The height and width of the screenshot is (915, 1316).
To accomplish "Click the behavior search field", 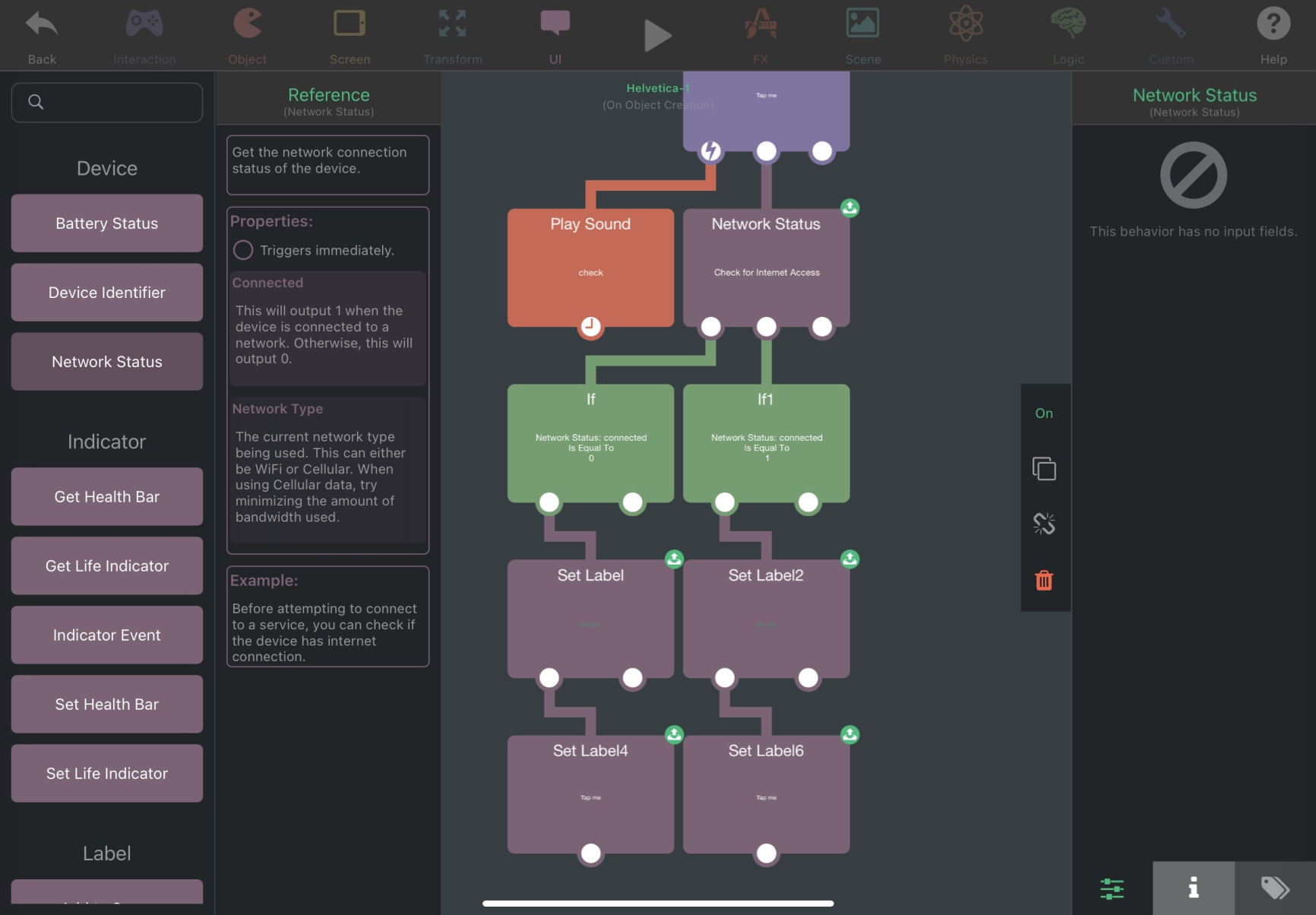I will click(107, 103).
